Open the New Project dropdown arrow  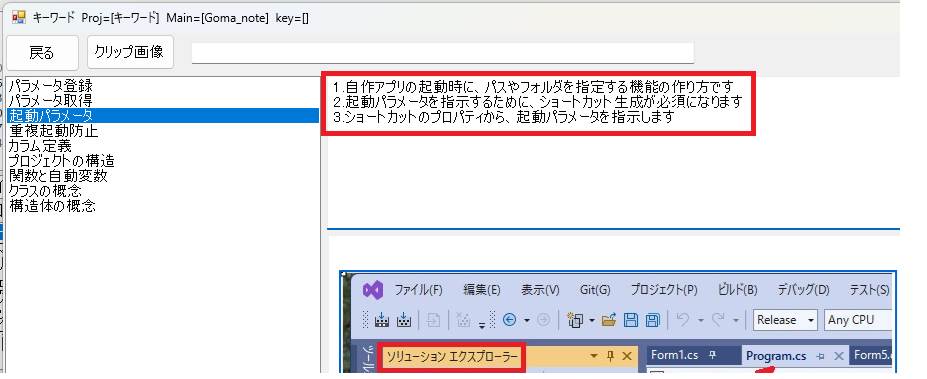[x=592, y=320]
